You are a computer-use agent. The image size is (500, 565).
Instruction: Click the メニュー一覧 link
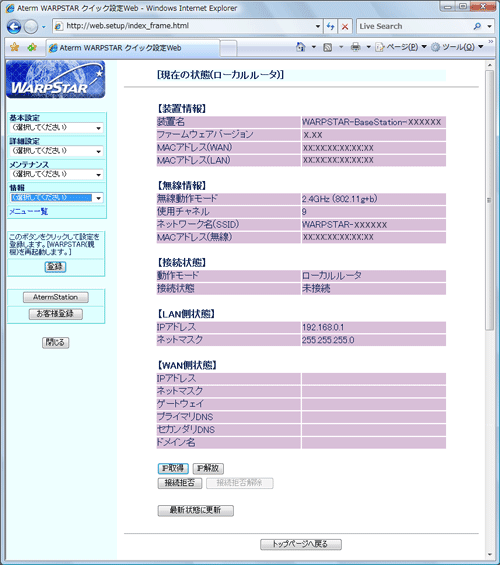pyautogui.click(x=28, y=212)
